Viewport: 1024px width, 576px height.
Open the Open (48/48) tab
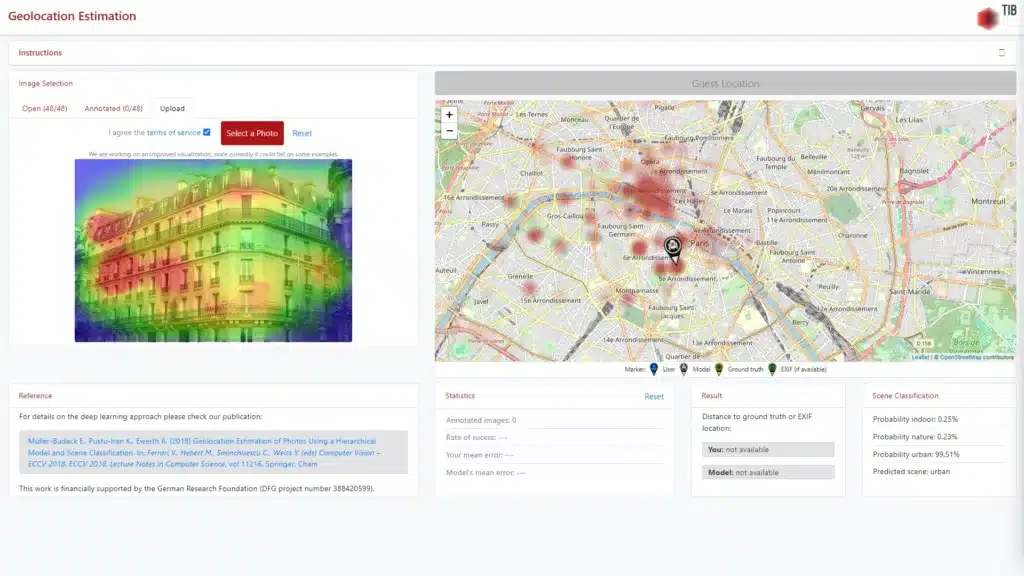click(x=44, y=108)
